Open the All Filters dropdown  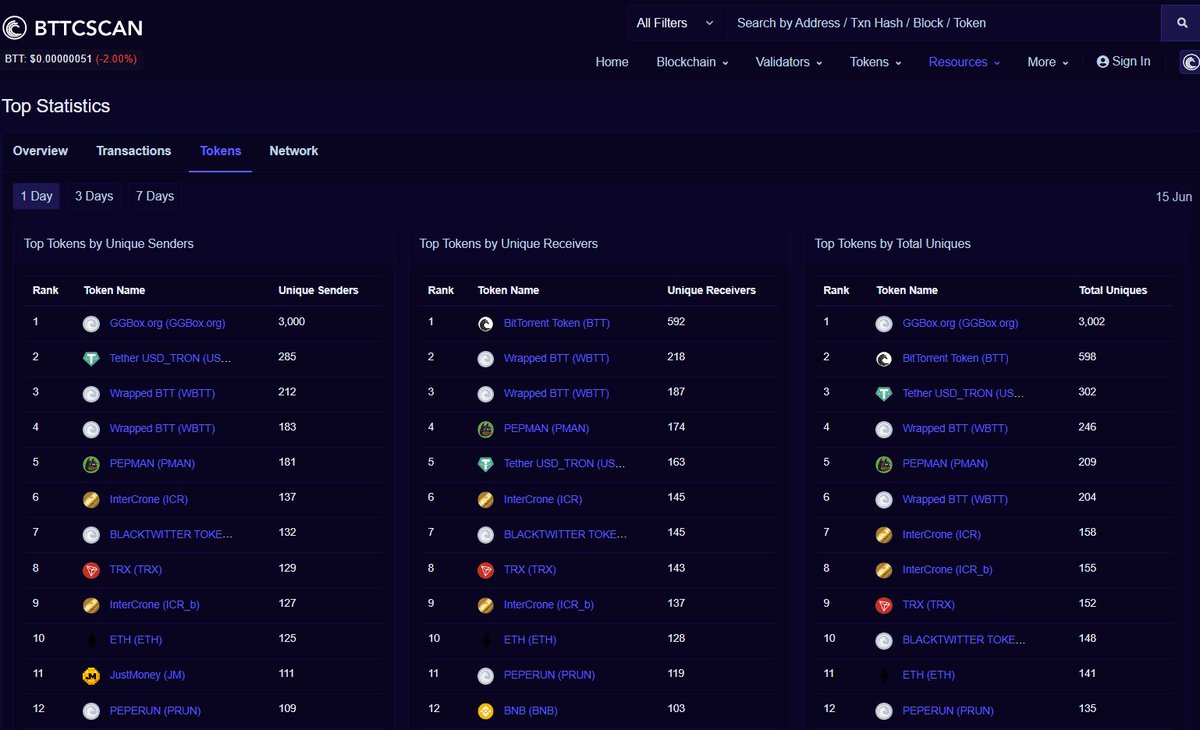(675, 23)
